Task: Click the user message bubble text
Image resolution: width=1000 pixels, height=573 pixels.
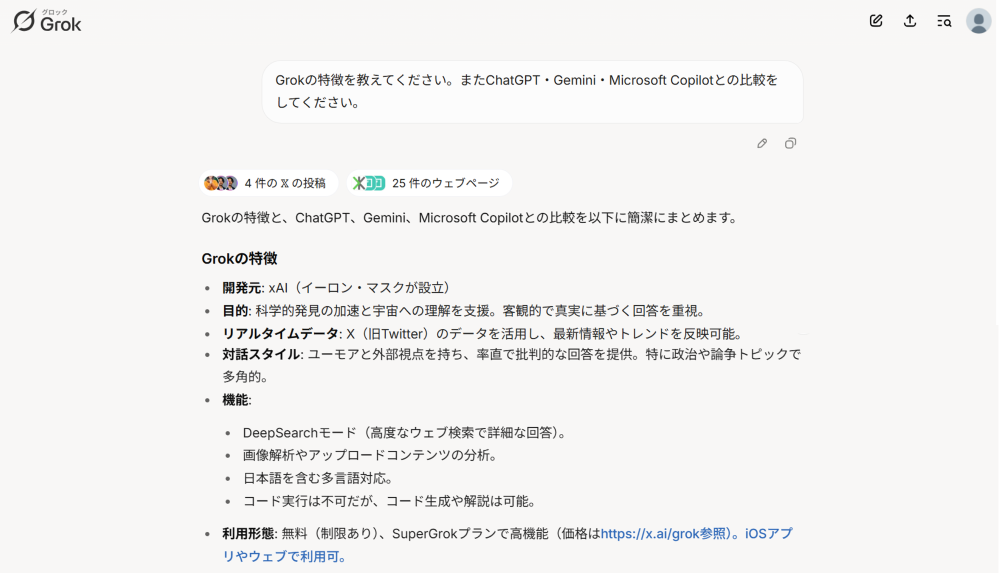Action: (527, 91)
